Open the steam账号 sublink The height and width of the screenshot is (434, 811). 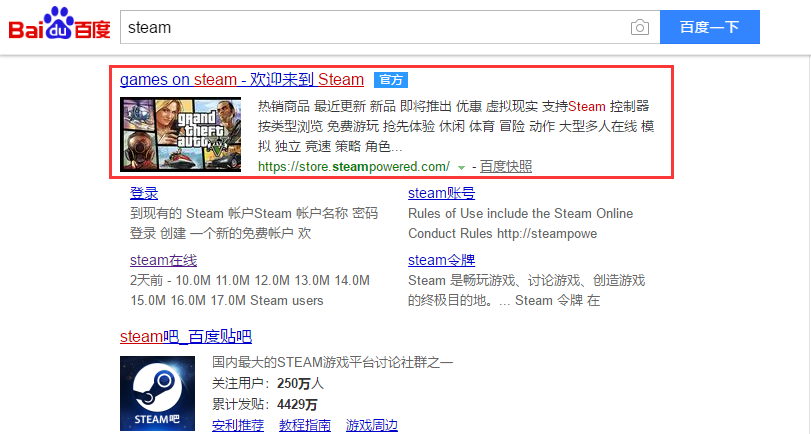[441, 193]
